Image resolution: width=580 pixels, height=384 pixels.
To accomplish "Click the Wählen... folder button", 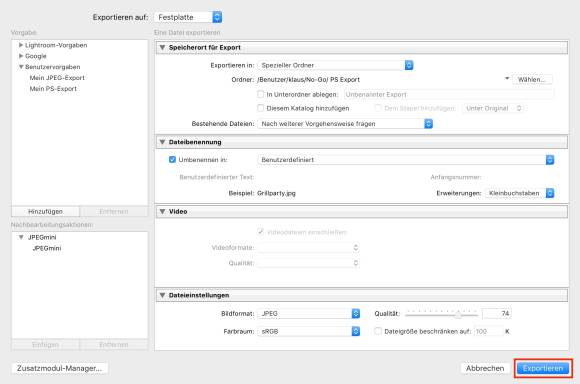I will coord(532,80).
